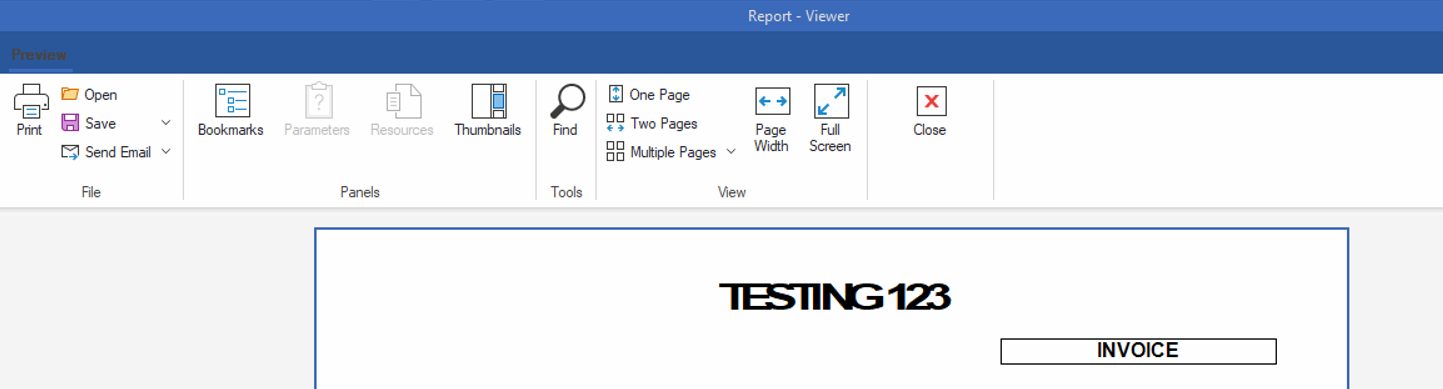The image size is (1443, 389).
Task: Click the grayed-out Resources panel icon
Action: 403,101
